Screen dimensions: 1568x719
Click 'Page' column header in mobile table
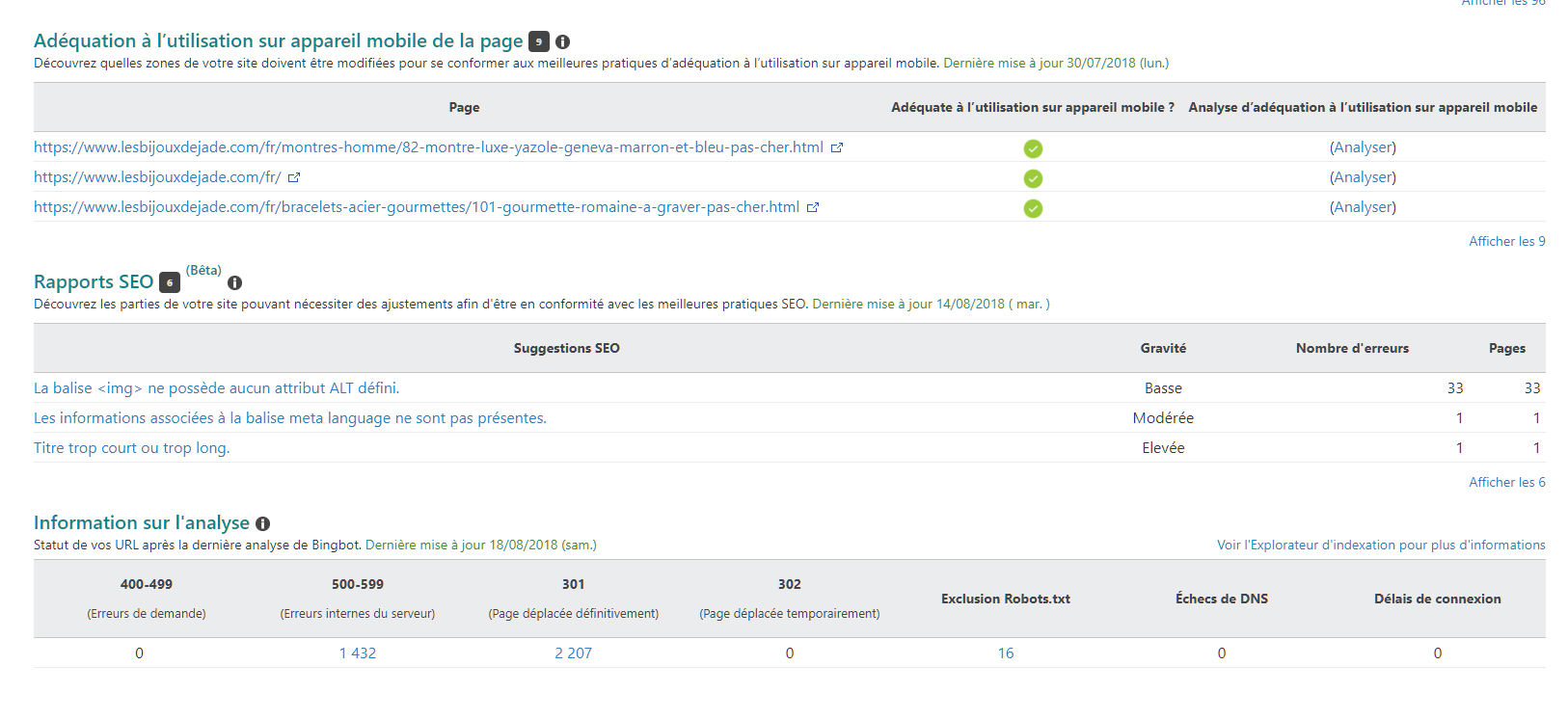click(x=464, y=107)
